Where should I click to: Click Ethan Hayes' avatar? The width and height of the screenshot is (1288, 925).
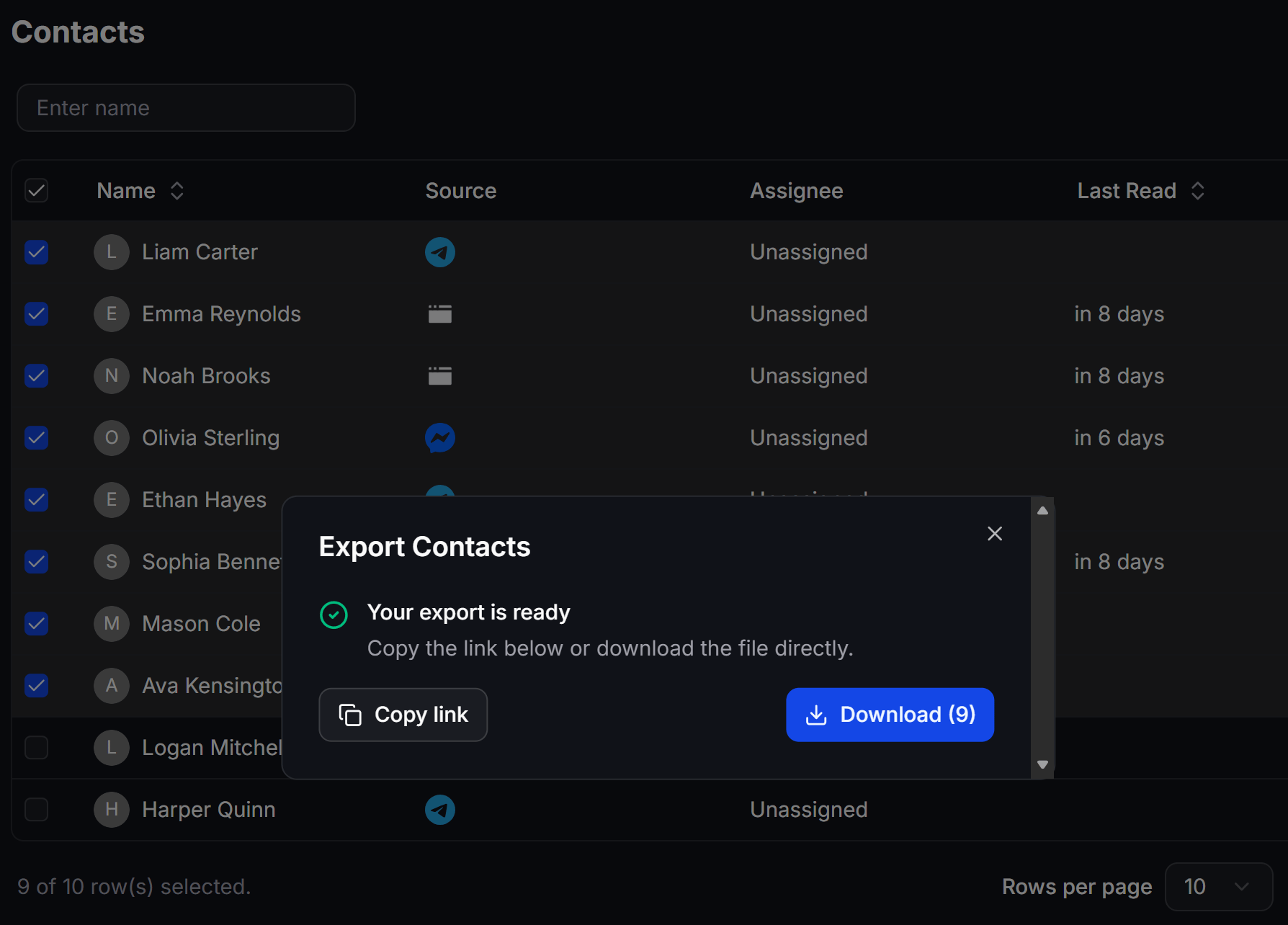tap(112, 500)
